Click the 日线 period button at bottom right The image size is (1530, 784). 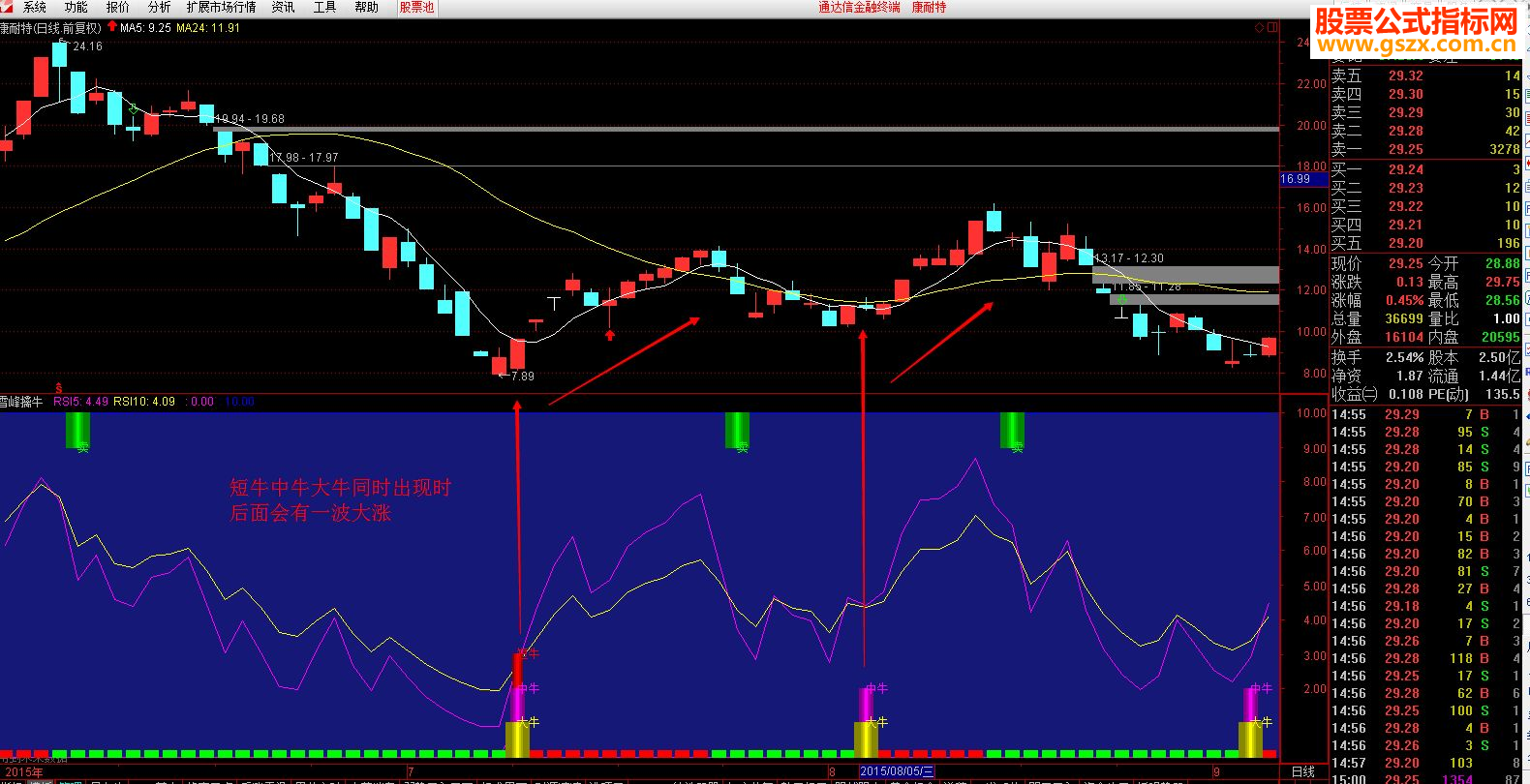1303,771
